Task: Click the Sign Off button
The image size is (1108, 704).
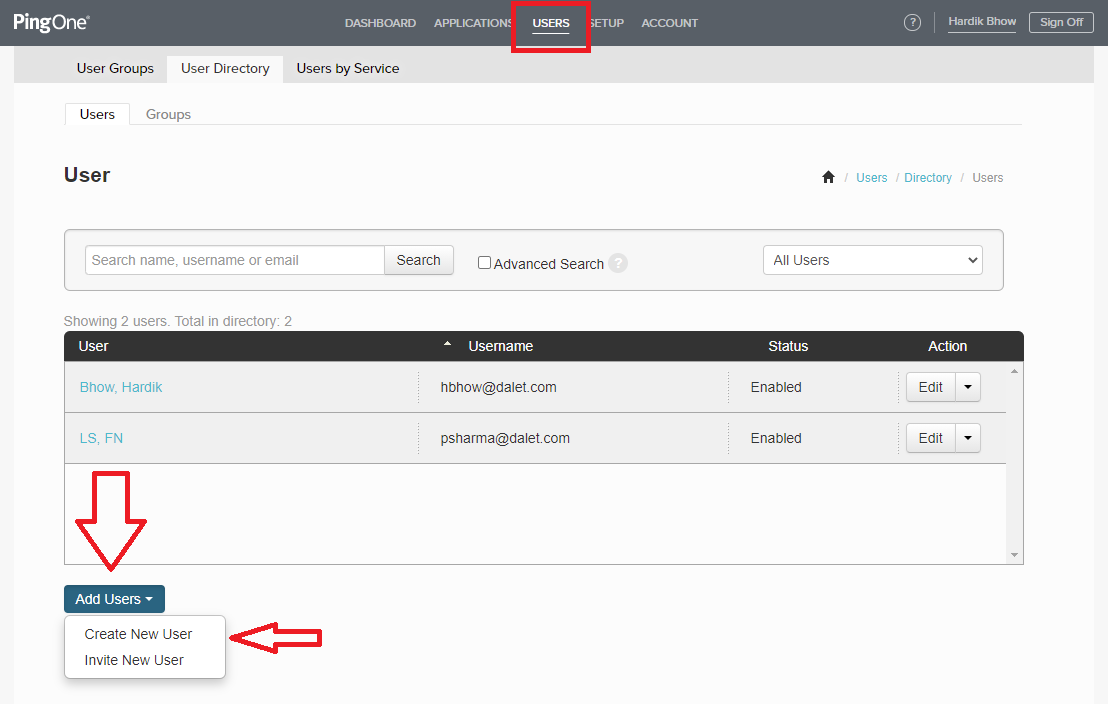Action: [1061, 22]
